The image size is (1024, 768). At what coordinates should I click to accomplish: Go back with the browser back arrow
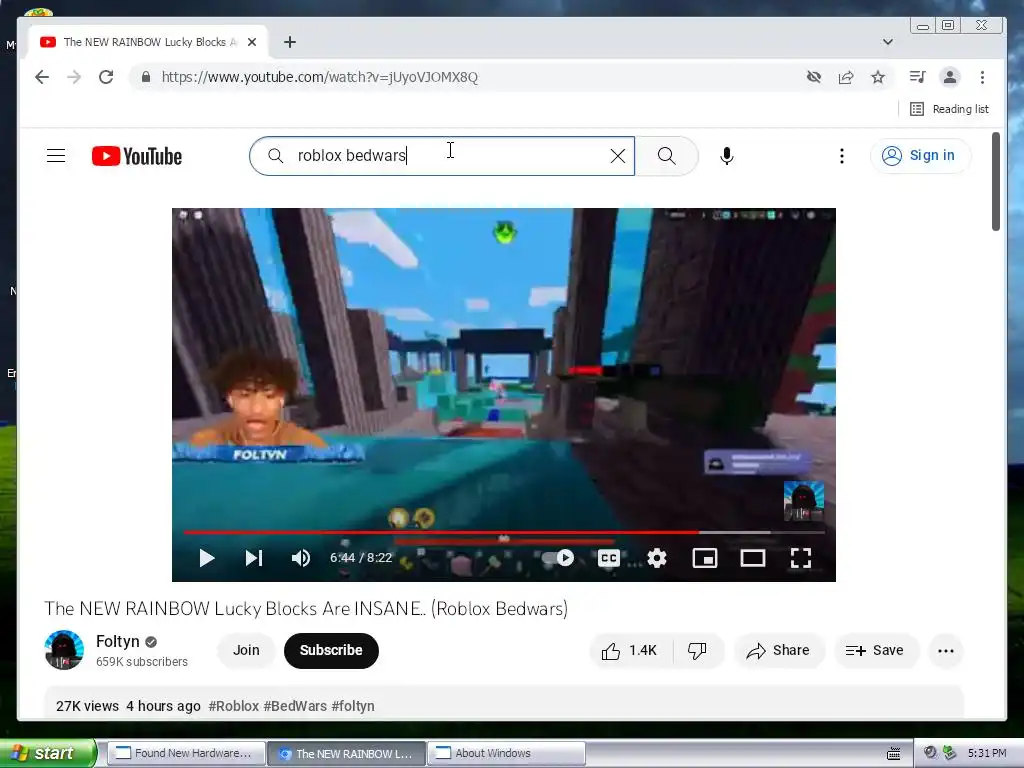coord(42,77)
